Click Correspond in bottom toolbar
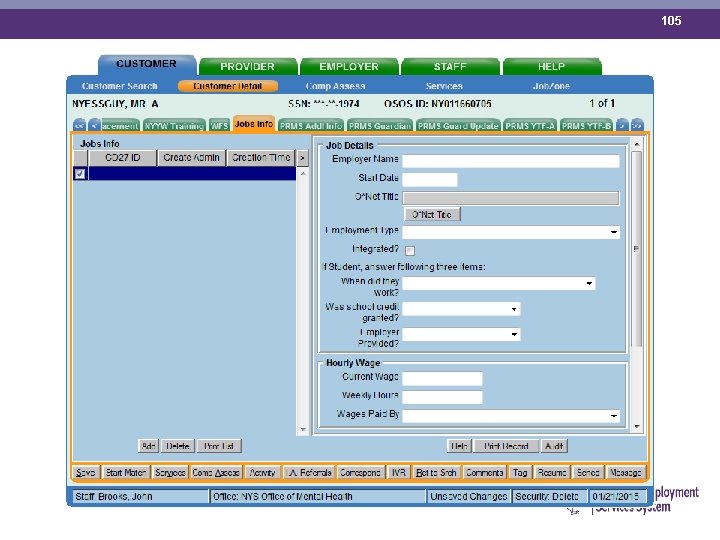 coord(360,472)
